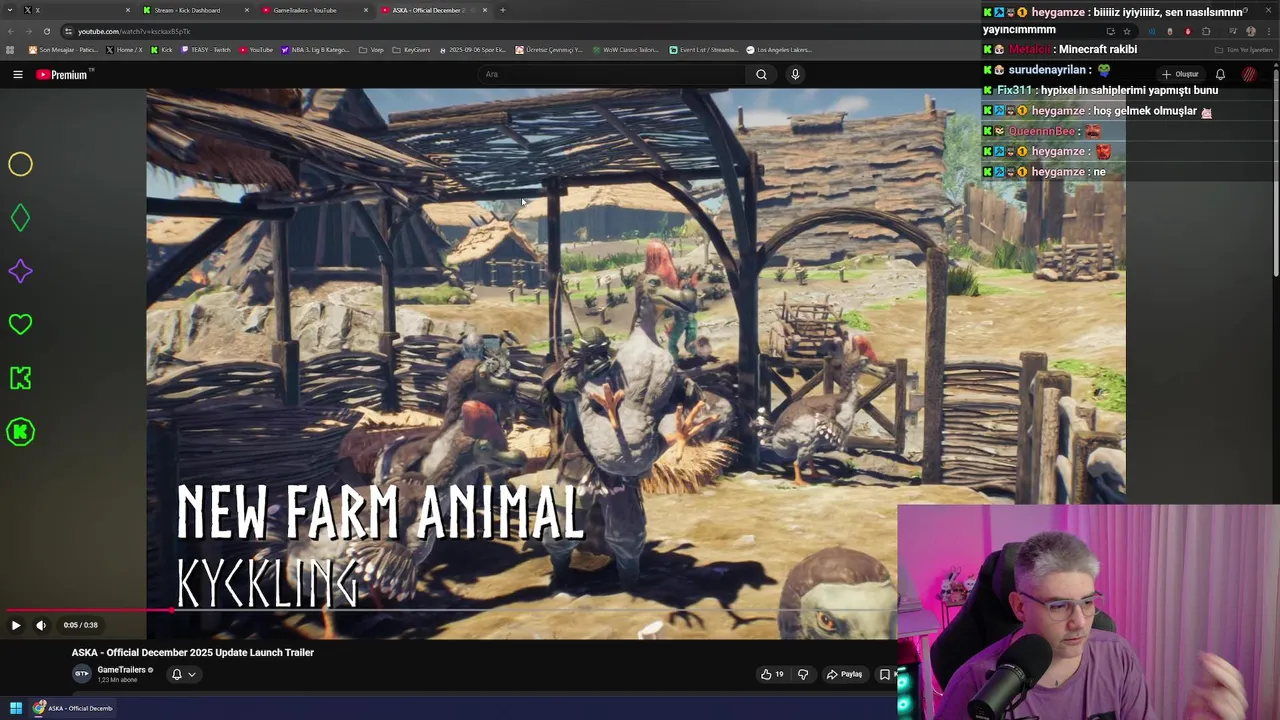Viewport: 1280px width, 720px height.
Task: Expand the Vorp bookmarks folder
Action: click(371, 50)
